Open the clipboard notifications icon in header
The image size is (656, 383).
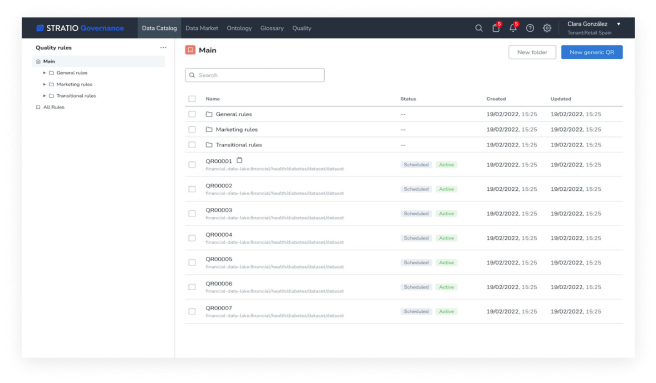[x=496, y=28]
